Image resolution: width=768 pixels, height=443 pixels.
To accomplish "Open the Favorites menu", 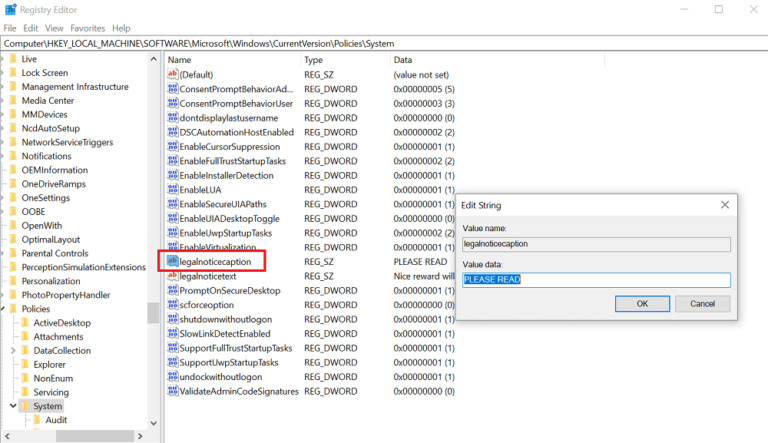I will tap(87, 28).
